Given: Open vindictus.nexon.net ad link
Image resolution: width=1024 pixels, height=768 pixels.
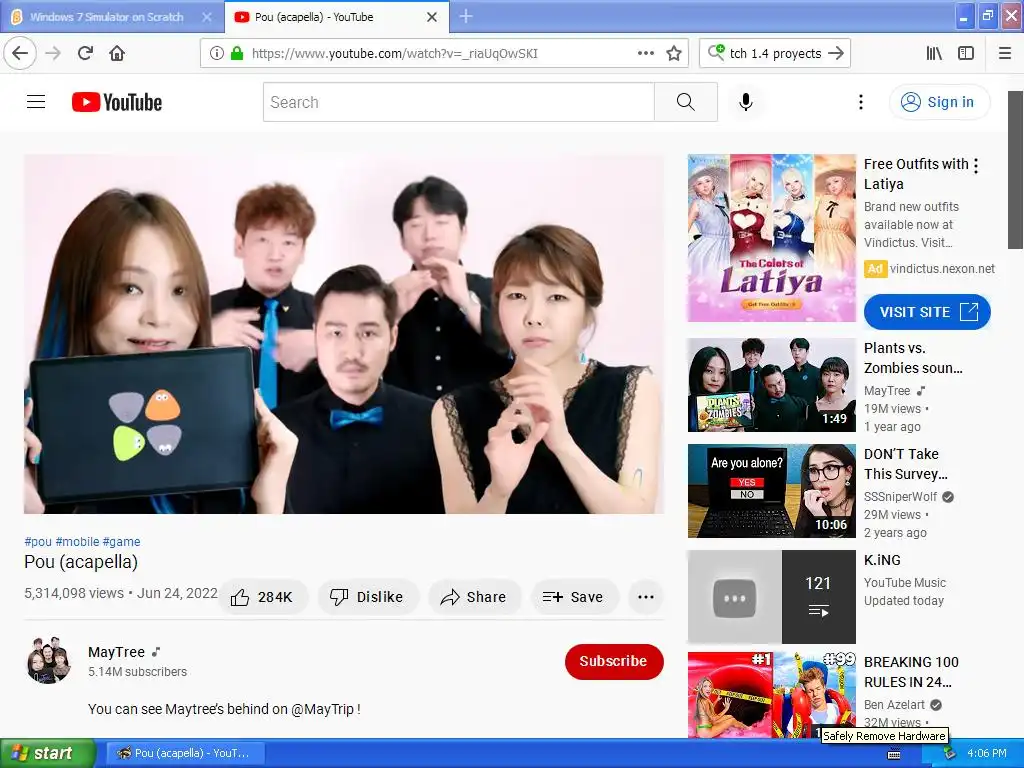Looking at the screenshot, I should [x=942, y=268].
